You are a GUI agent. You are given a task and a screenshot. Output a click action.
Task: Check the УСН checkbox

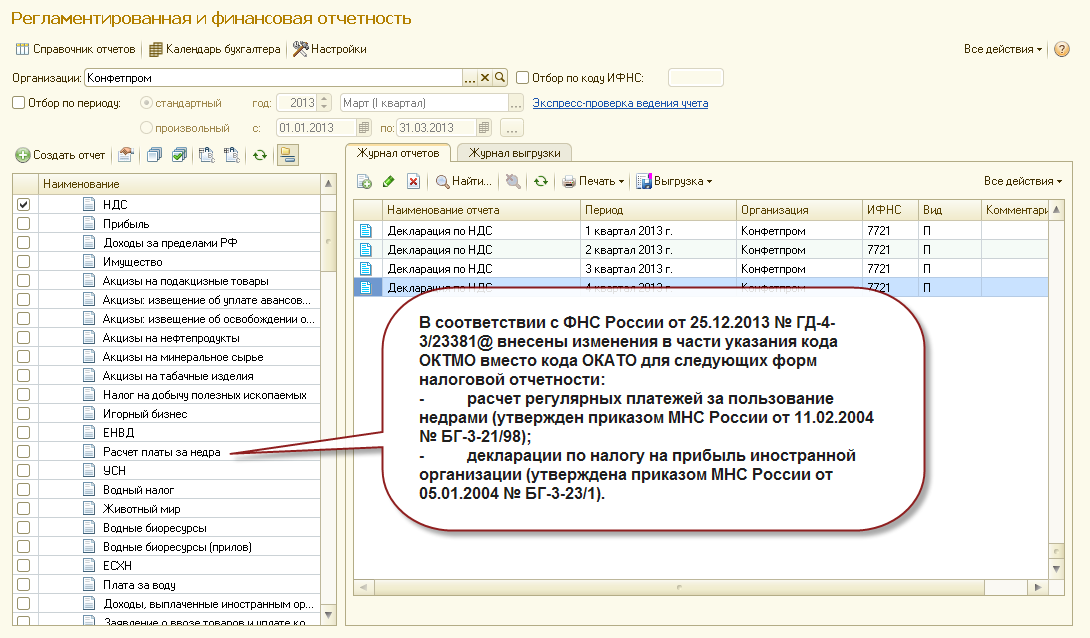pyautogui.click(x=24, y=471)
